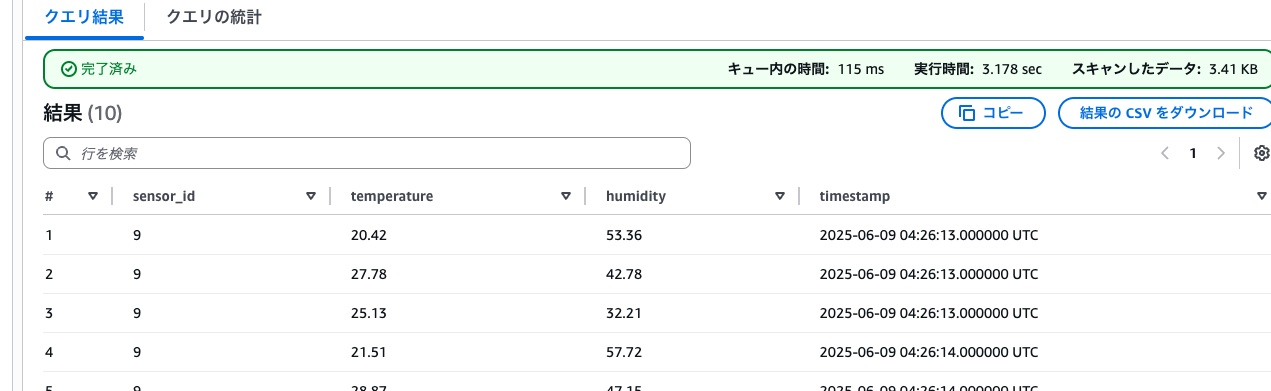
Task: Download results with 結果の CSV をダウンロード
Action: point(1166,113)
